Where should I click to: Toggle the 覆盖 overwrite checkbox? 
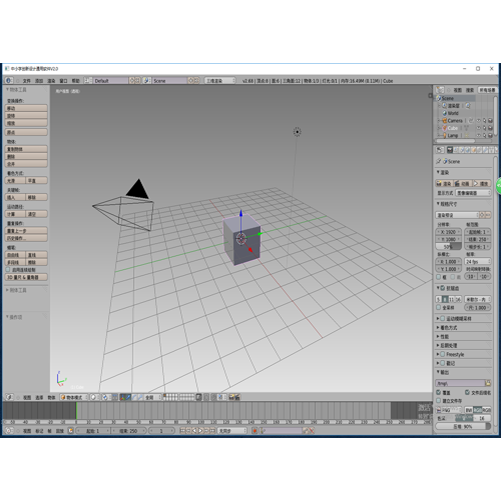pyautogui.click(x=439, y=393)
